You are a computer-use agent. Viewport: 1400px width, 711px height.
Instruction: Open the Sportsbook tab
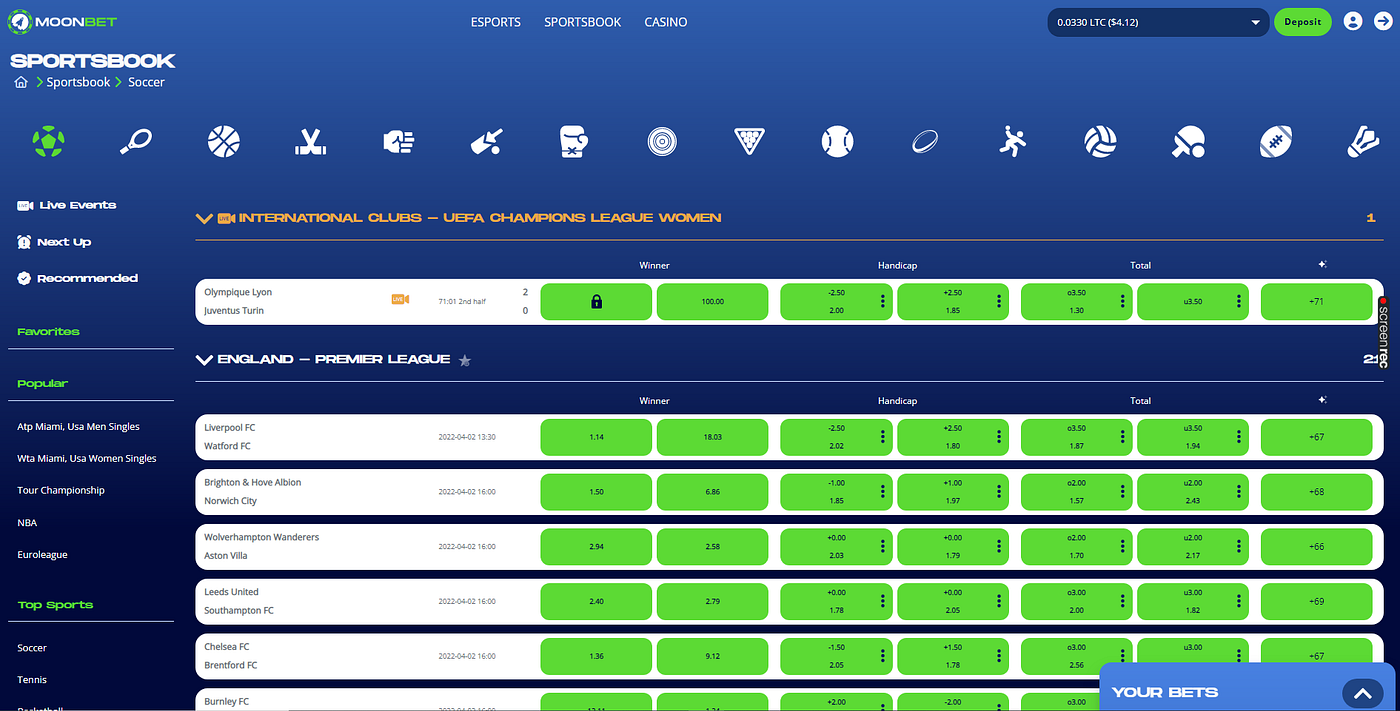pyautogui.click(x=583, y=22)
